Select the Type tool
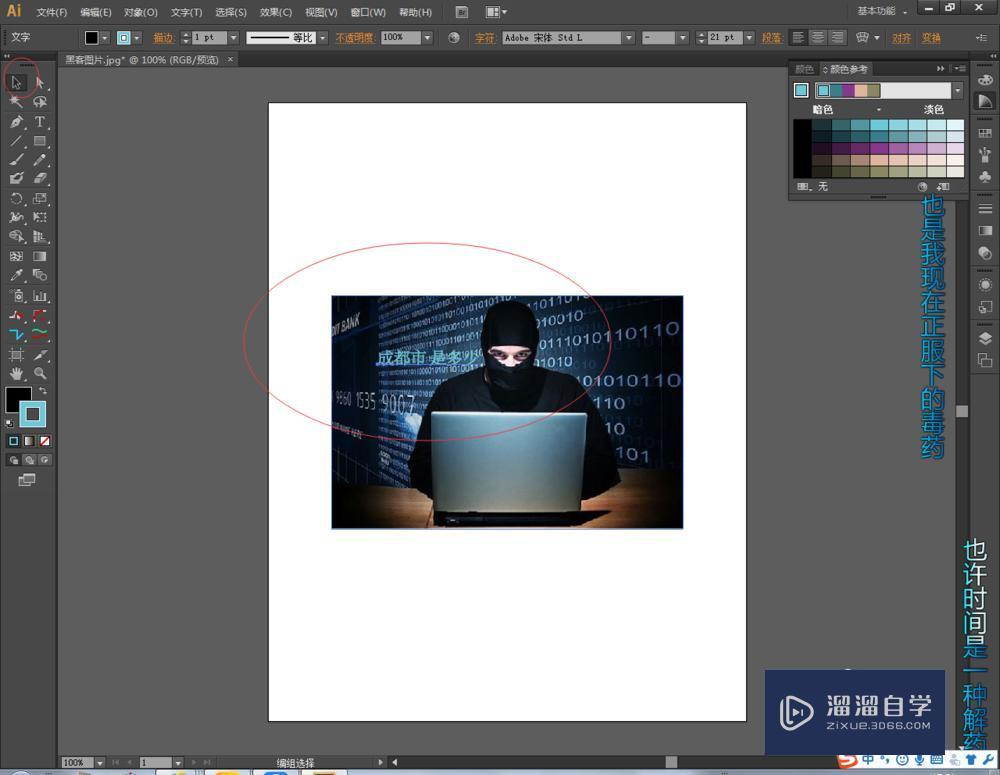 (x=40, y=122)
